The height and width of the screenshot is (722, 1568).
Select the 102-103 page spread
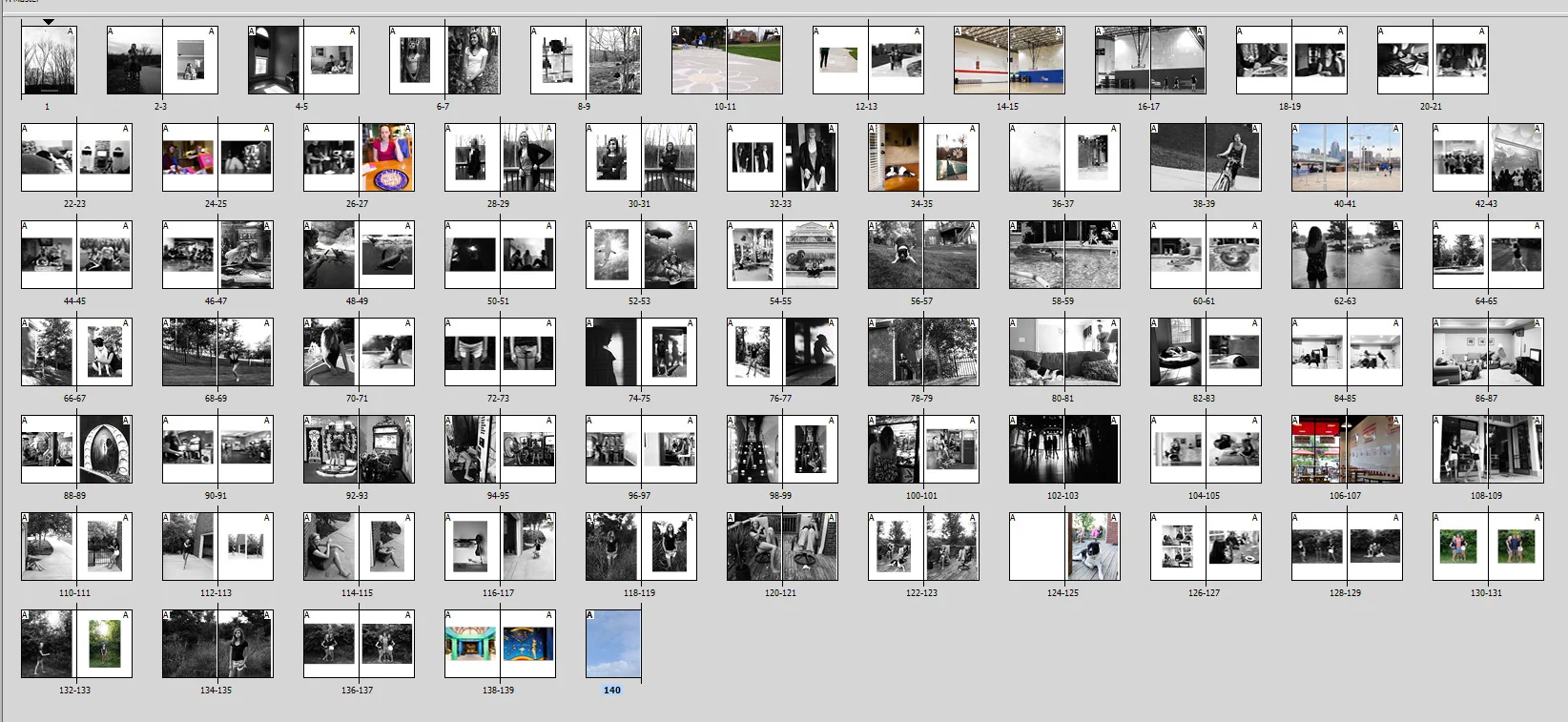point(1063,449)
